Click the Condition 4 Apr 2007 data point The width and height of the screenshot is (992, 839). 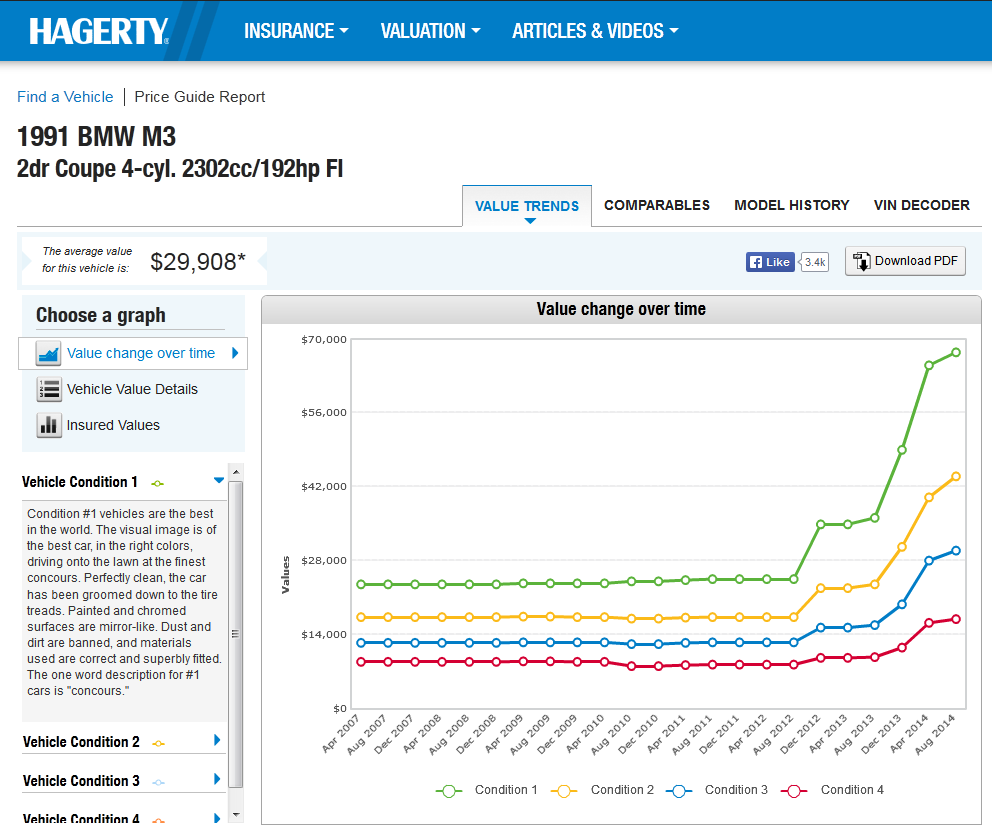(x=361, y=661)
